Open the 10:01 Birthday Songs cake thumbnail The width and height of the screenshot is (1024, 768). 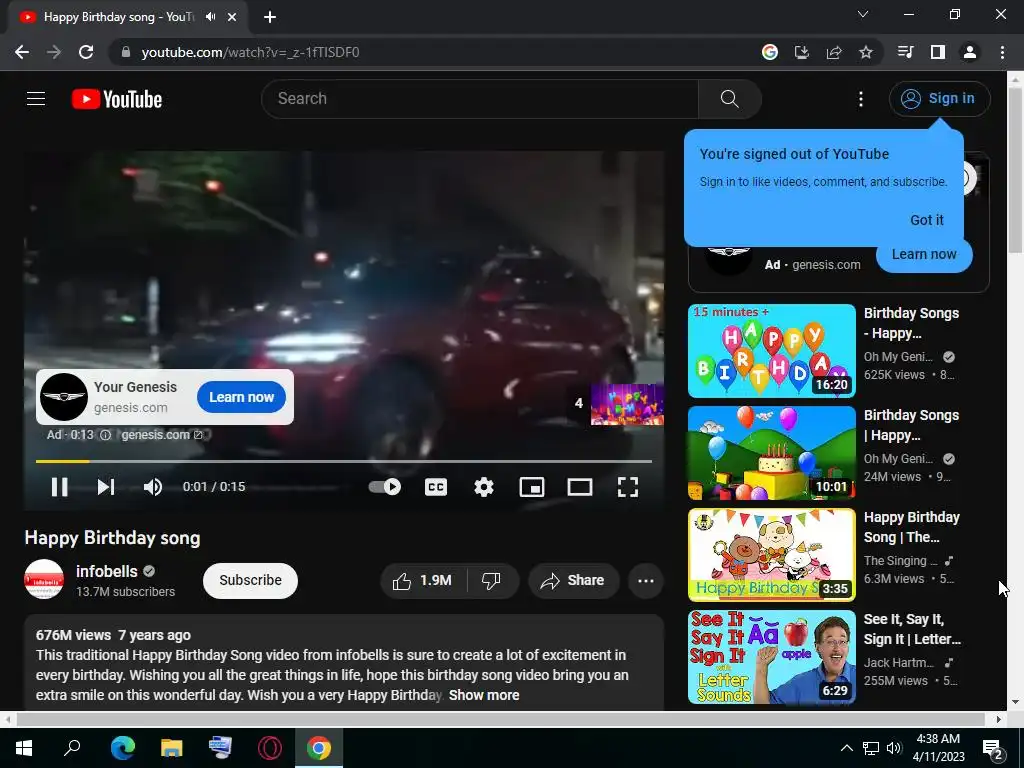pos(771,453)
